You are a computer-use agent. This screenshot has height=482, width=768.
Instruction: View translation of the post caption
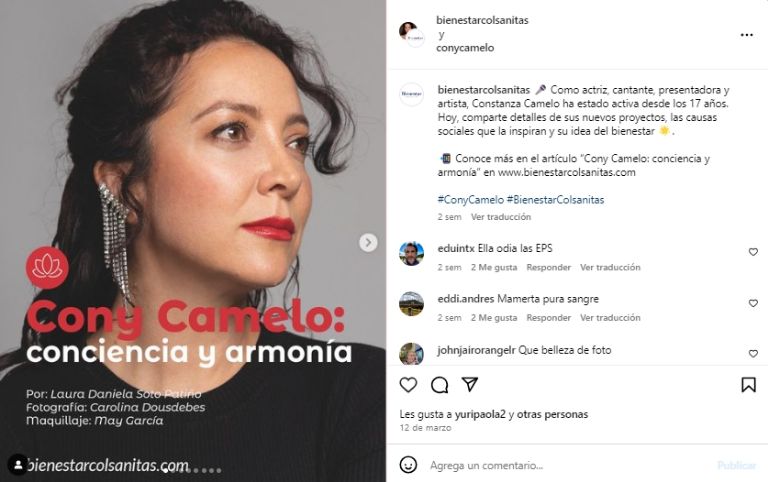501,217
